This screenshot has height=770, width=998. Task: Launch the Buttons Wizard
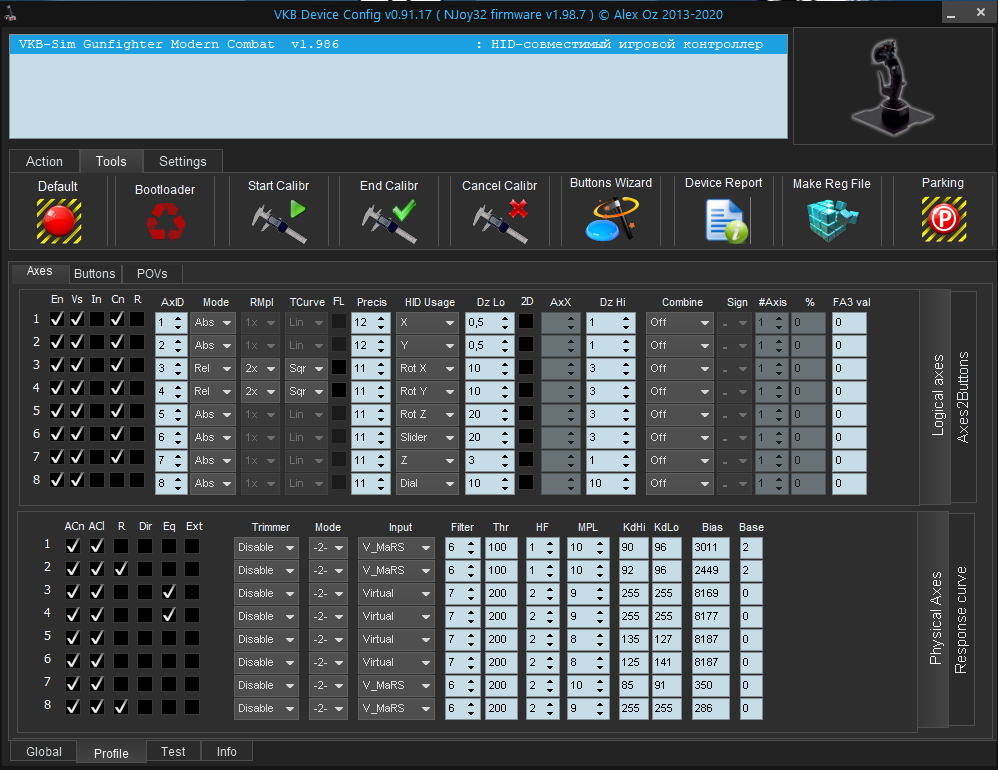point(611,219)
